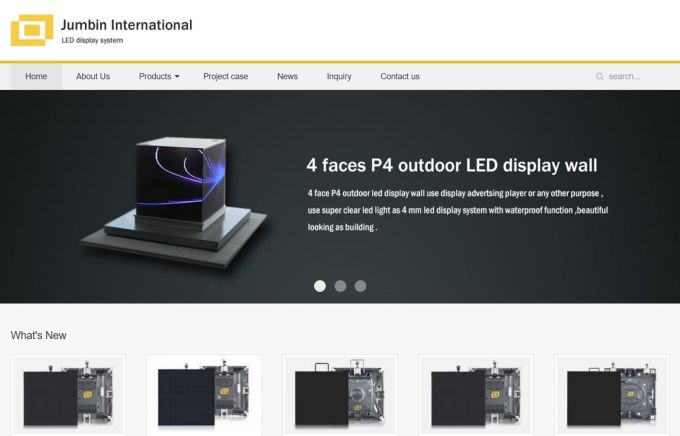Image resolution: width=680 pixels, height=436 pixels.
Task: Navigate to the News section
Action: click(x=287, y=77)
